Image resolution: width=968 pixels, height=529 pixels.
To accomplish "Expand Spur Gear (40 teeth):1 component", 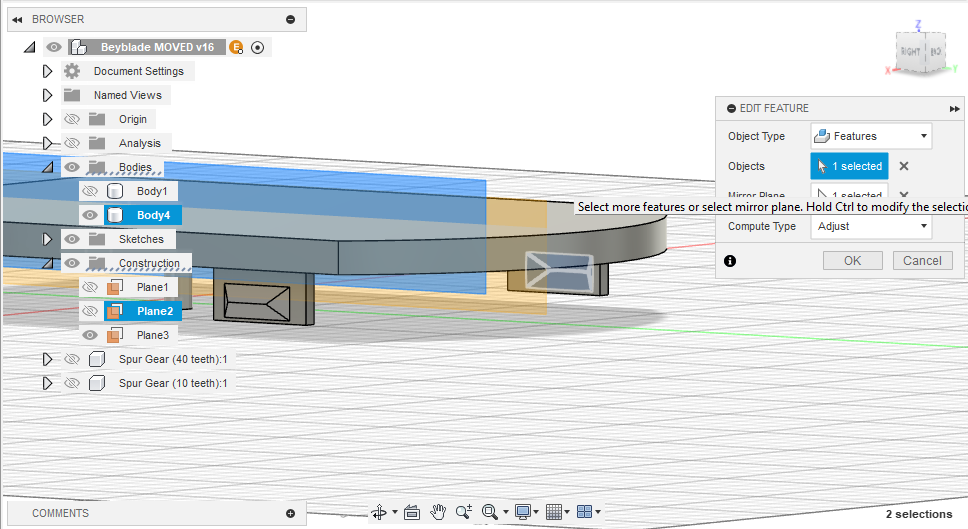I will (x=47, y=359).
